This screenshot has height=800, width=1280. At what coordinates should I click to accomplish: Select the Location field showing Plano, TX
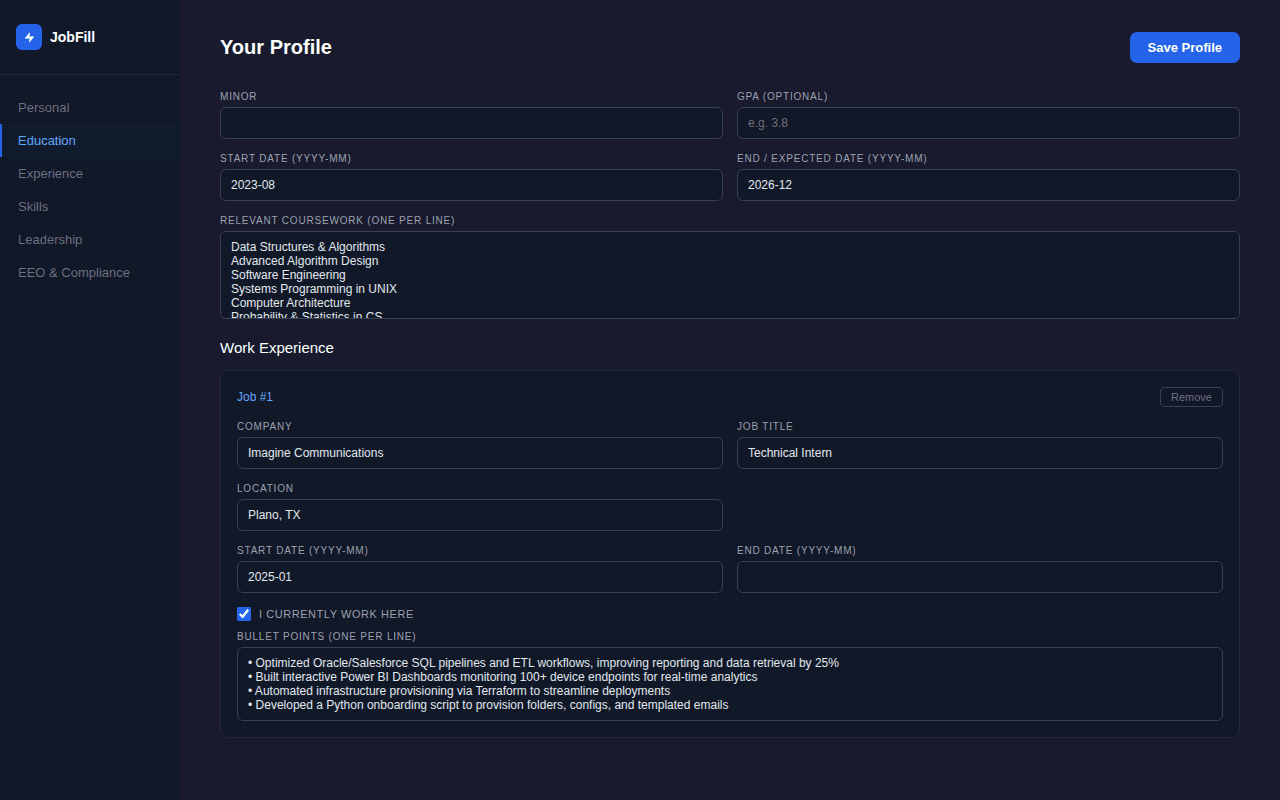click(x=479, y=515)
